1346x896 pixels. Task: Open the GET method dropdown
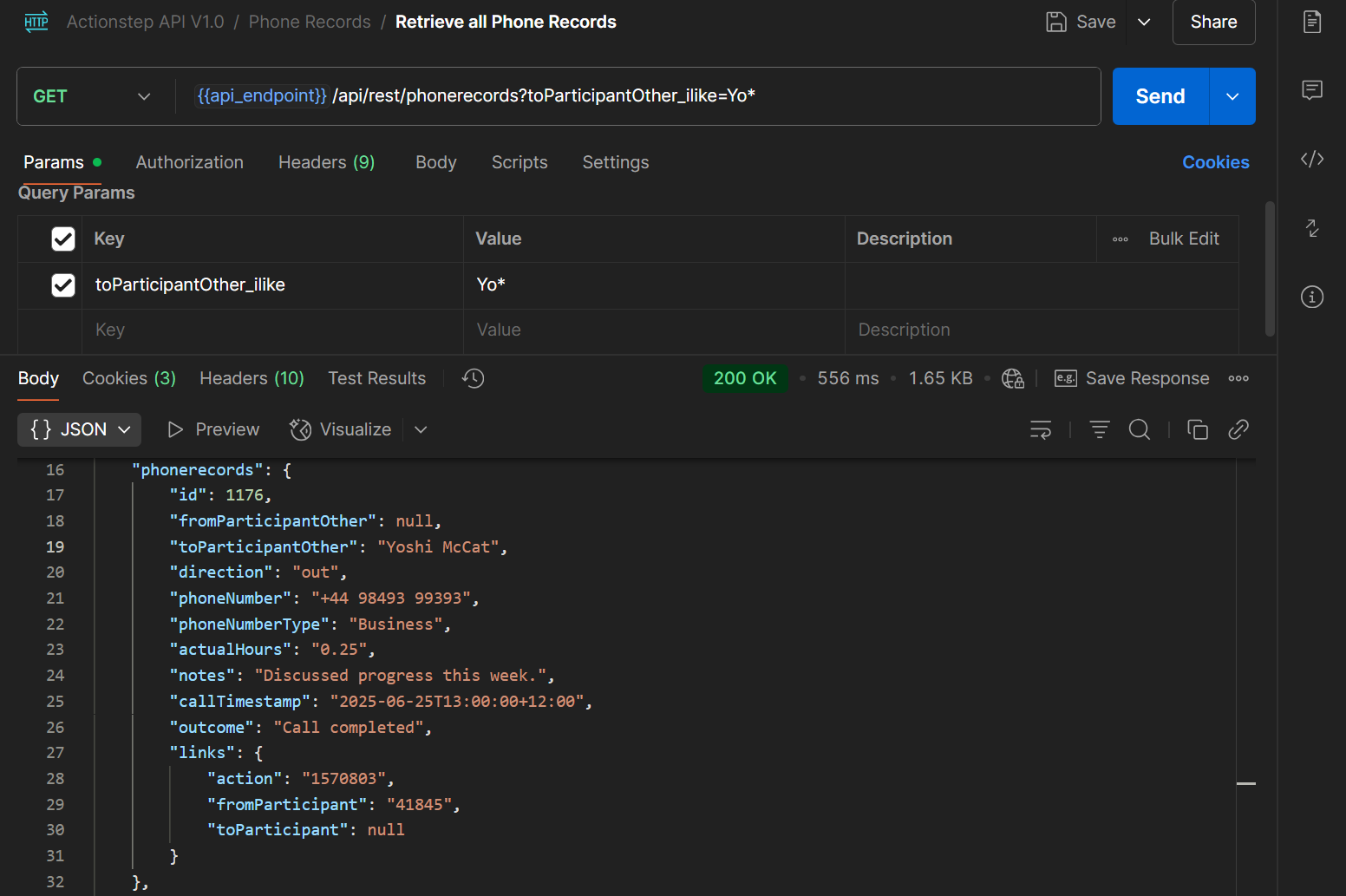(x=92, y=96)
